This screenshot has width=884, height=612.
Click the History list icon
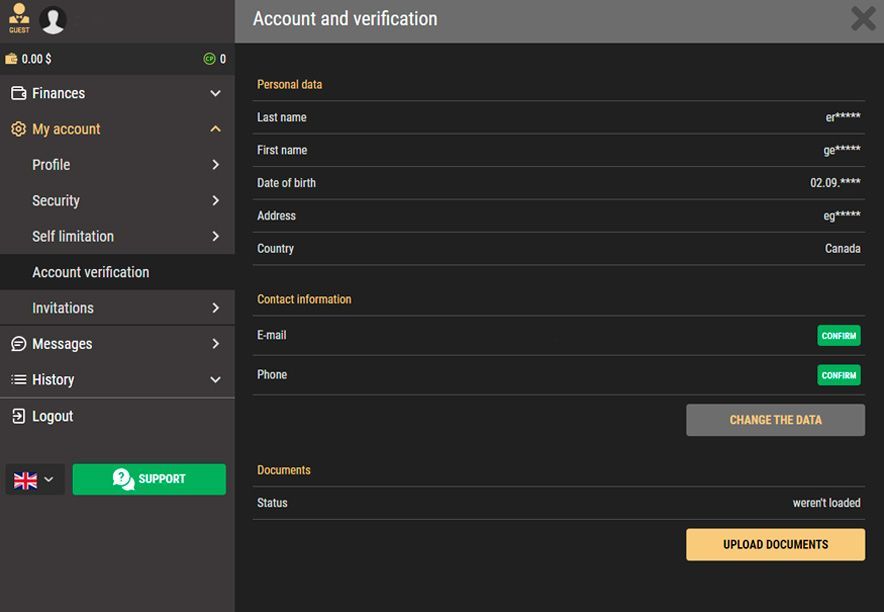coord(18,380)
